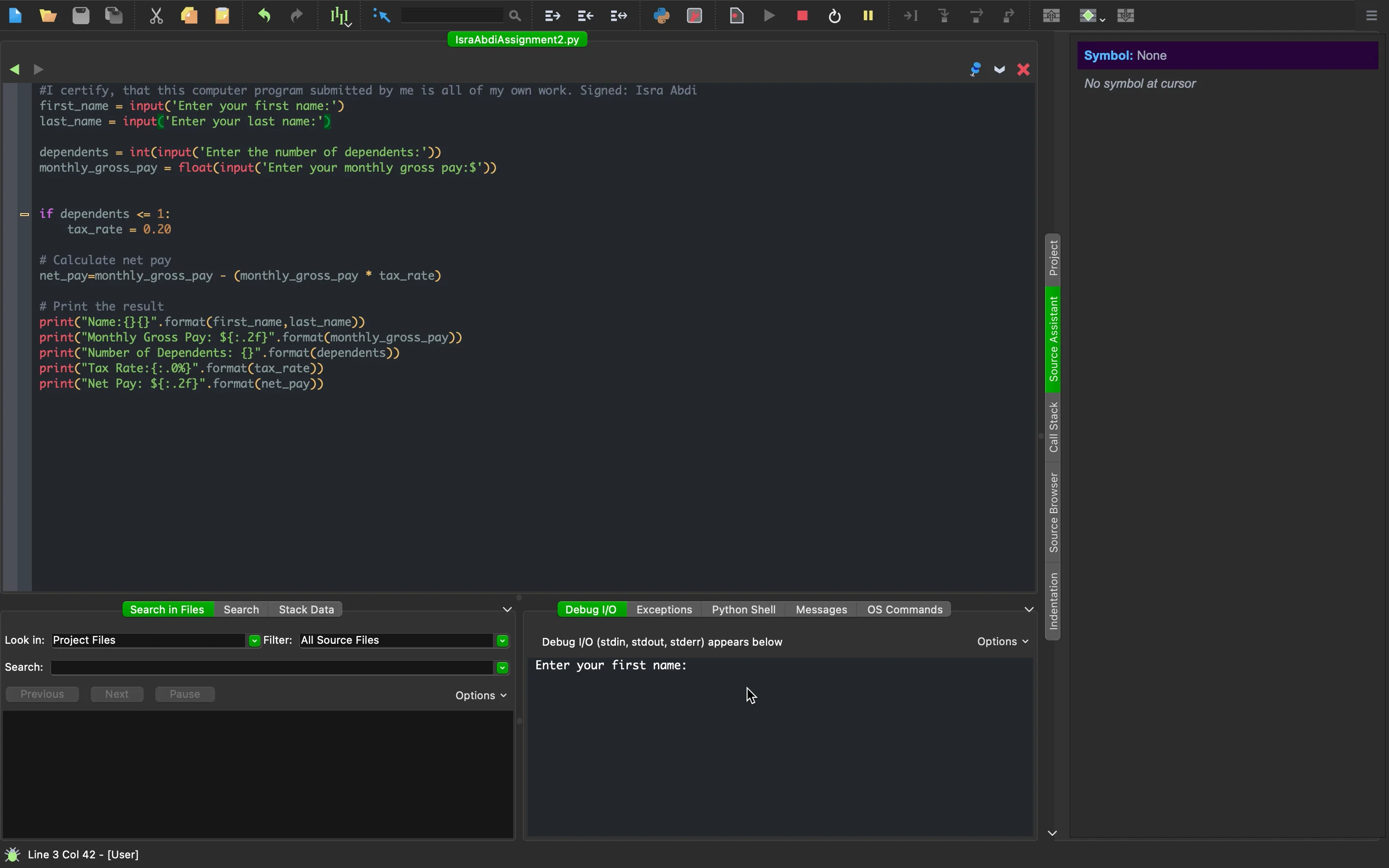Viewport: 1389px width, 868px height.
Task: Open Debug I/O Options menu
Action: click(x=1002, y=642)
